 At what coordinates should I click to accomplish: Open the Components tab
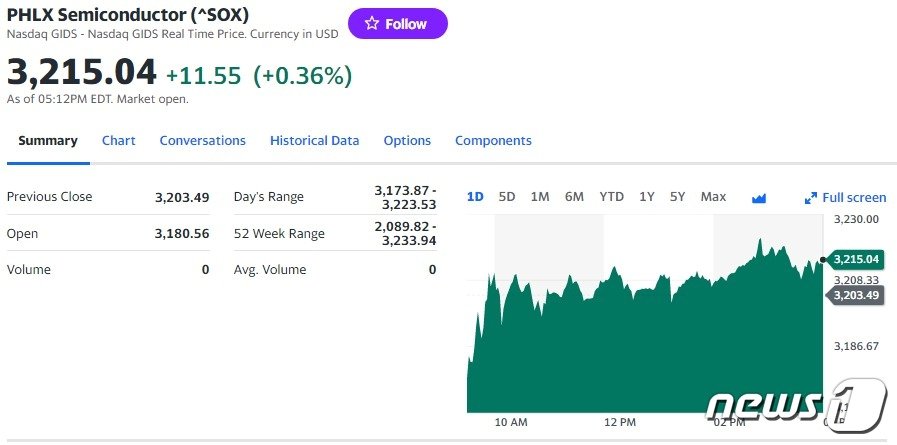(x=493, y=141)
